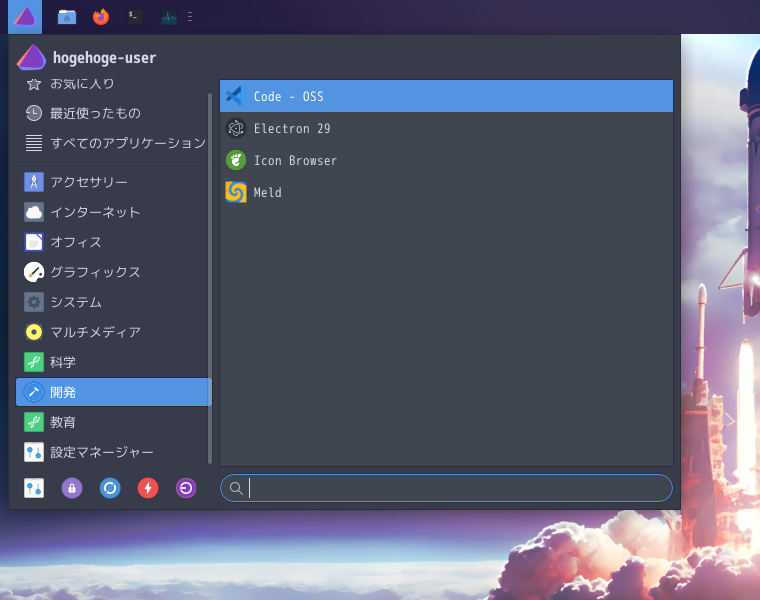The width and height of the screenshot is (760, 600).
Task: Select the 科学 category
Action: (x=112, y=362)
